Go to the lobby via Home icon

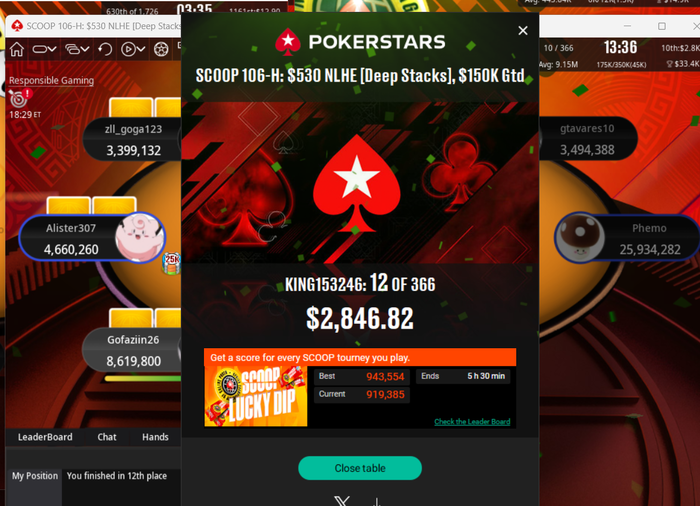(17, 49)
